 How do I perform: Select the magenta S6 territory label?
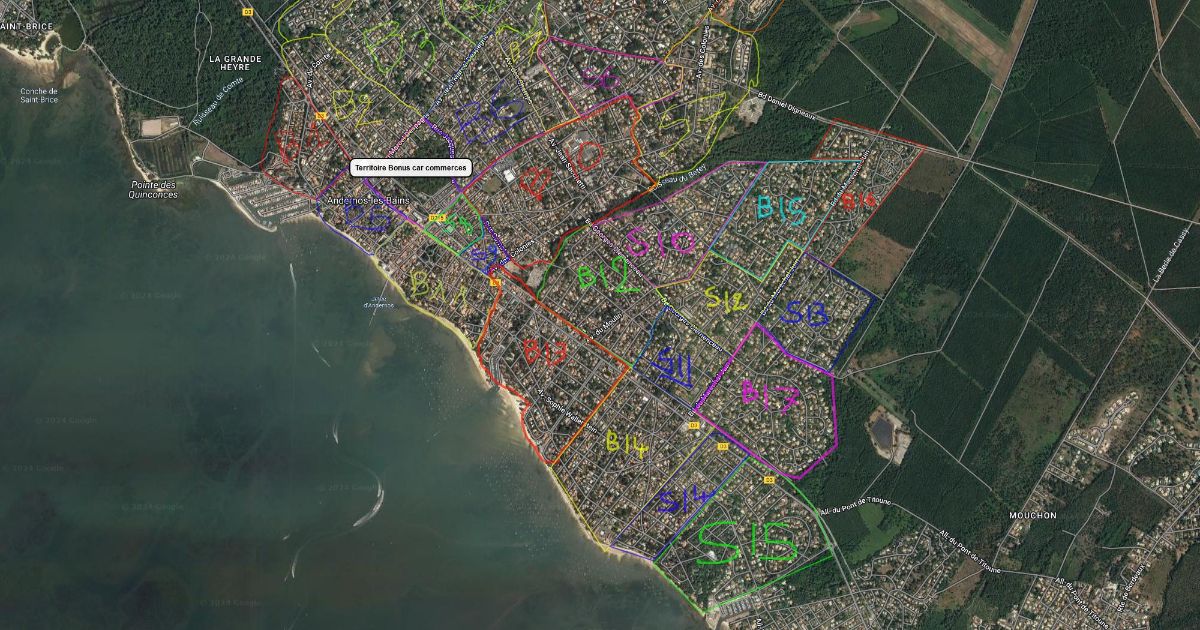point(599,78)
